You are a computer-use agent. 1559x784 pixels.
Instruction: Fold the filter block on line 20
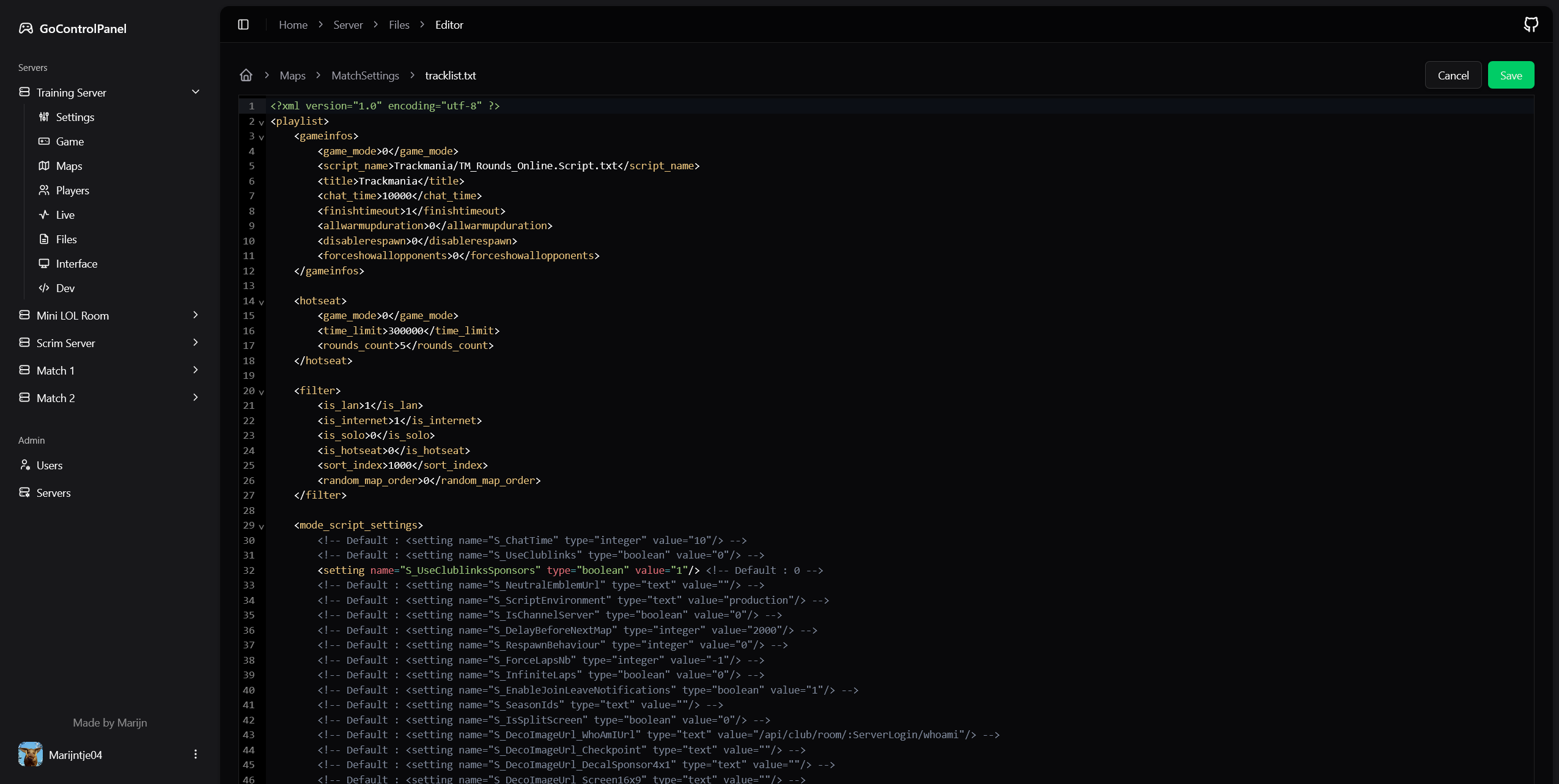262,392
